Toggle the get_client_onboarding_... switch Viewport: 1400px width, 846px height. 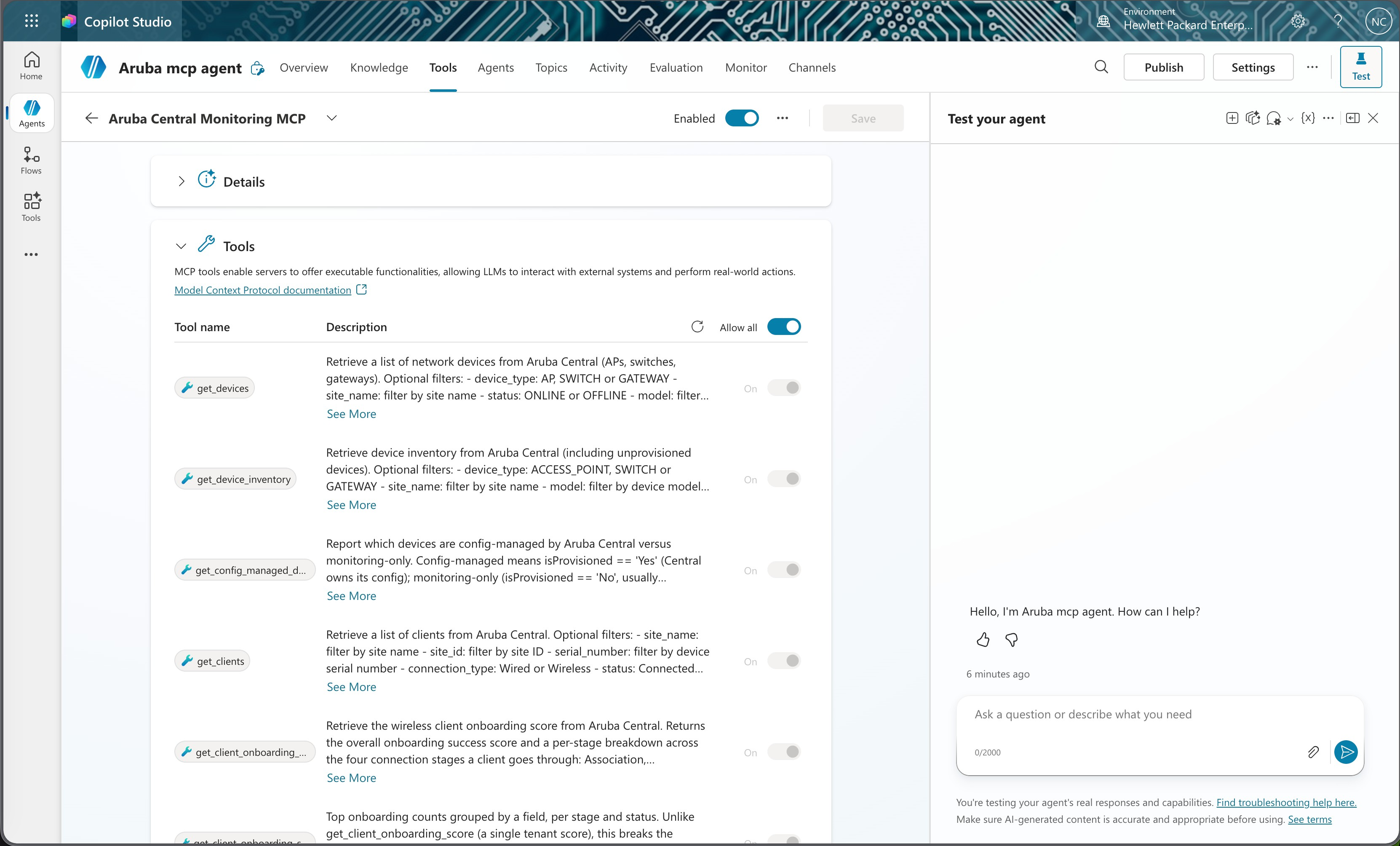(784, 752)
